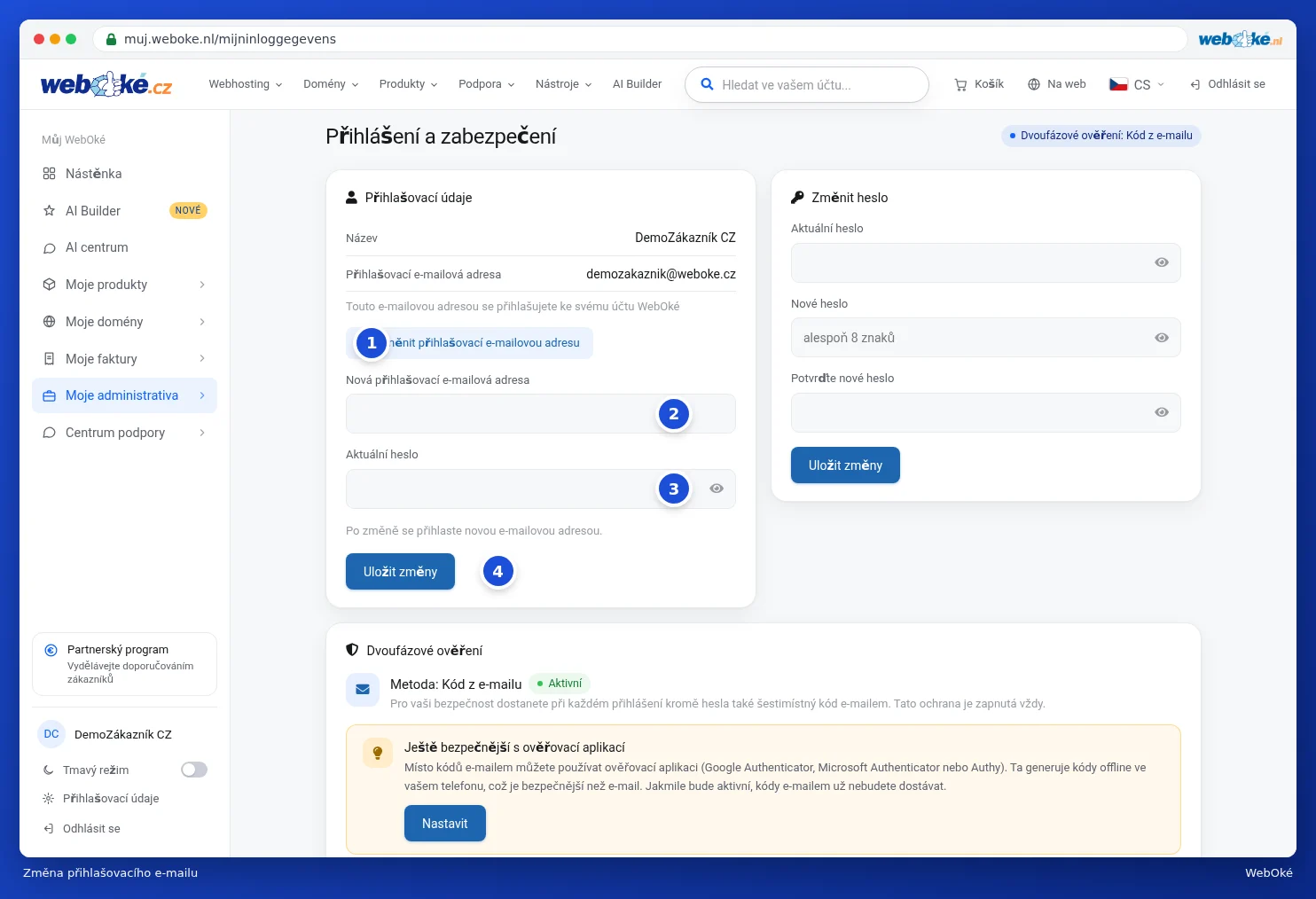Reveal the Nové heslo password with eye icon

pos(1162,338)
